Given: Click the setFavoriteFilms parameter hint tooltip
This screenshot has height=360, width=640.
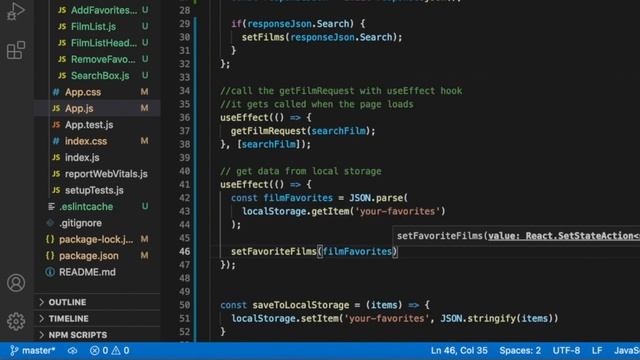Looking at the screenshot, I should [x=516, y=236].
